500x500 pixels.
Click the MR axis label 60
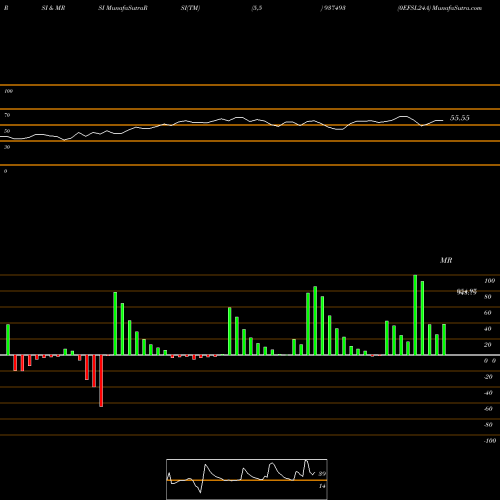pos(487,313)
